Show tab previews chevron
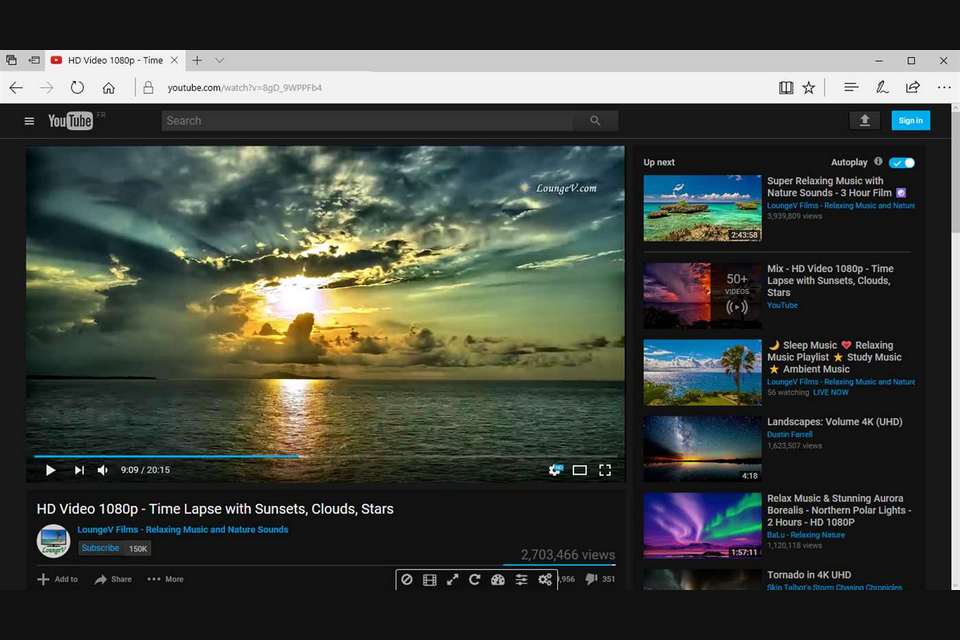The width and height of the screenshot is (960, 640). coord(220,60)
